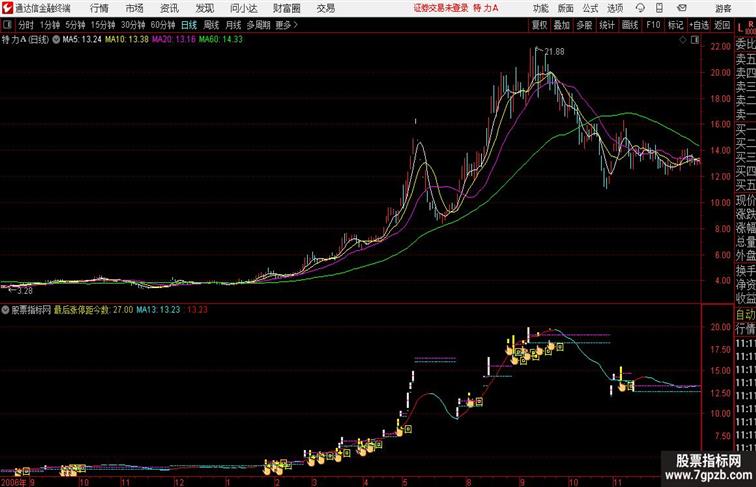Screen dimensions: 756x487
Task: Click the 卖五 order book row
Action: tap(745, 59)
